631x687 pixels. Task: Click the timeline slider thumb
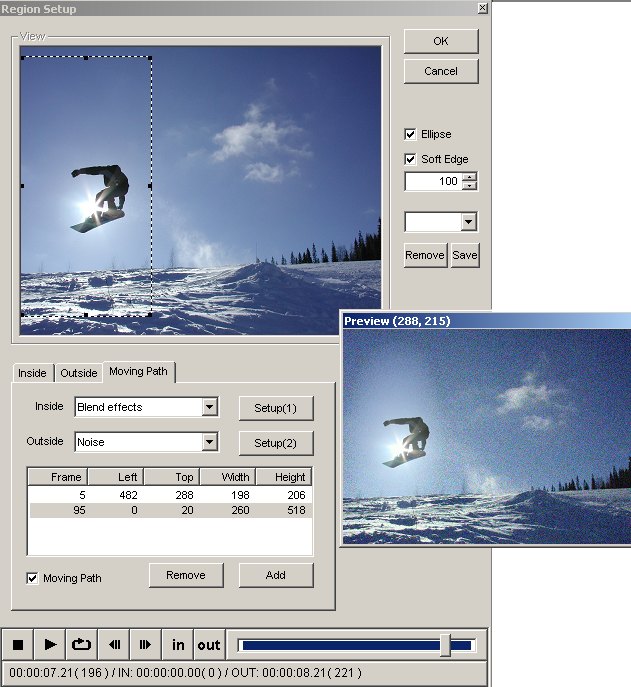tap(445, 645)
